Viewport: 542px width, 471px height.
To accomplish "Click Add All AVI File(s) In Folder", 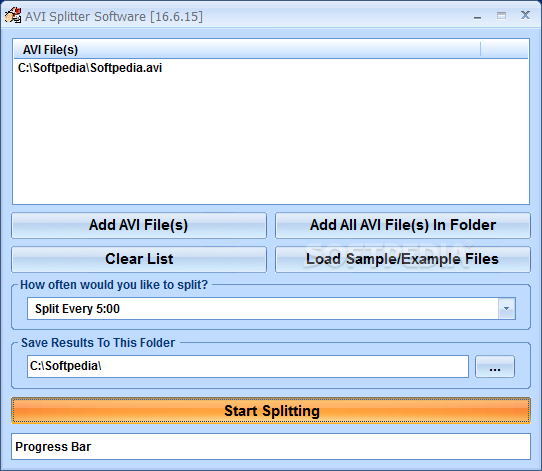I will tap(403, 225).
